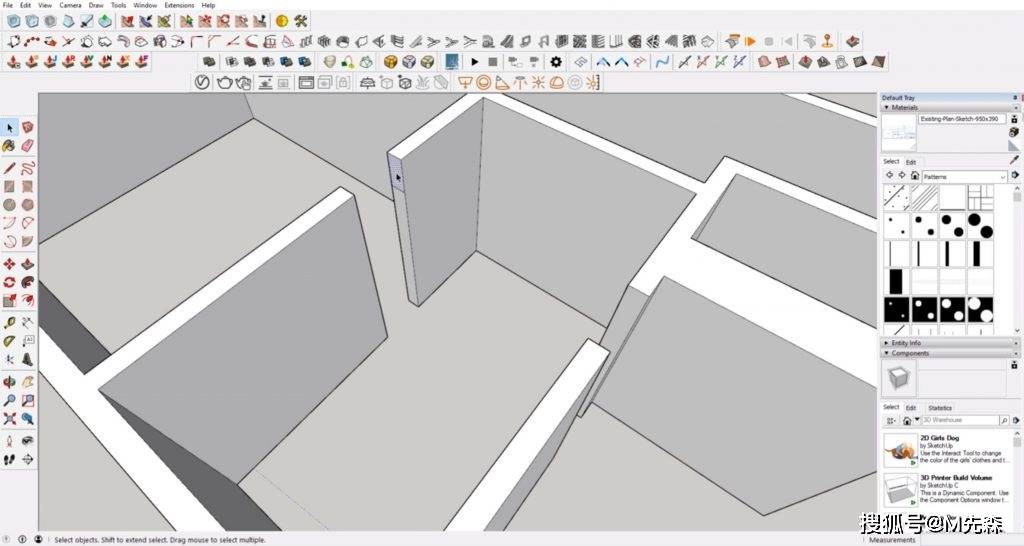This screenshot has width=1024, height=546.
Task: Click Materials forward arrow
Action: 902,176
